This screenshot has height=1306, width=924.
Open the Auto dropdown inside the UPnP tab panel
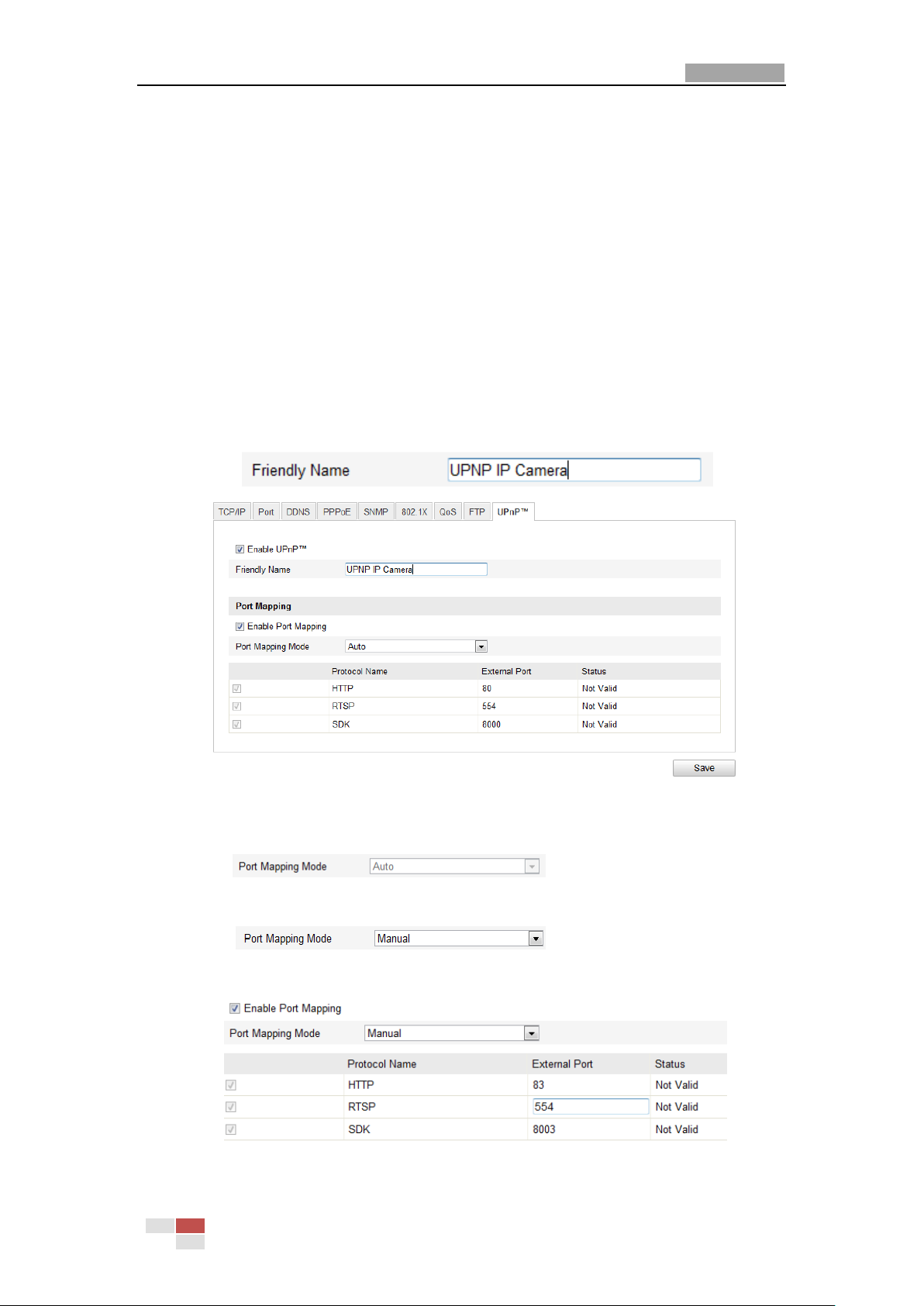416,646
